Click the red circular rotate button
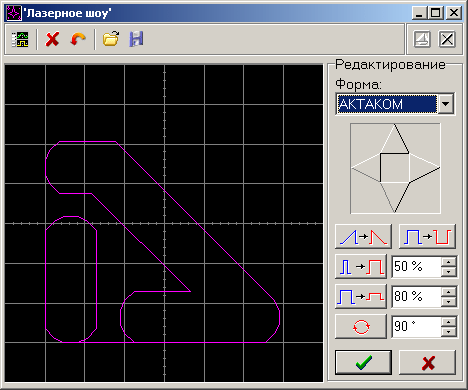 pyautogui.click(x=361, y=326)
